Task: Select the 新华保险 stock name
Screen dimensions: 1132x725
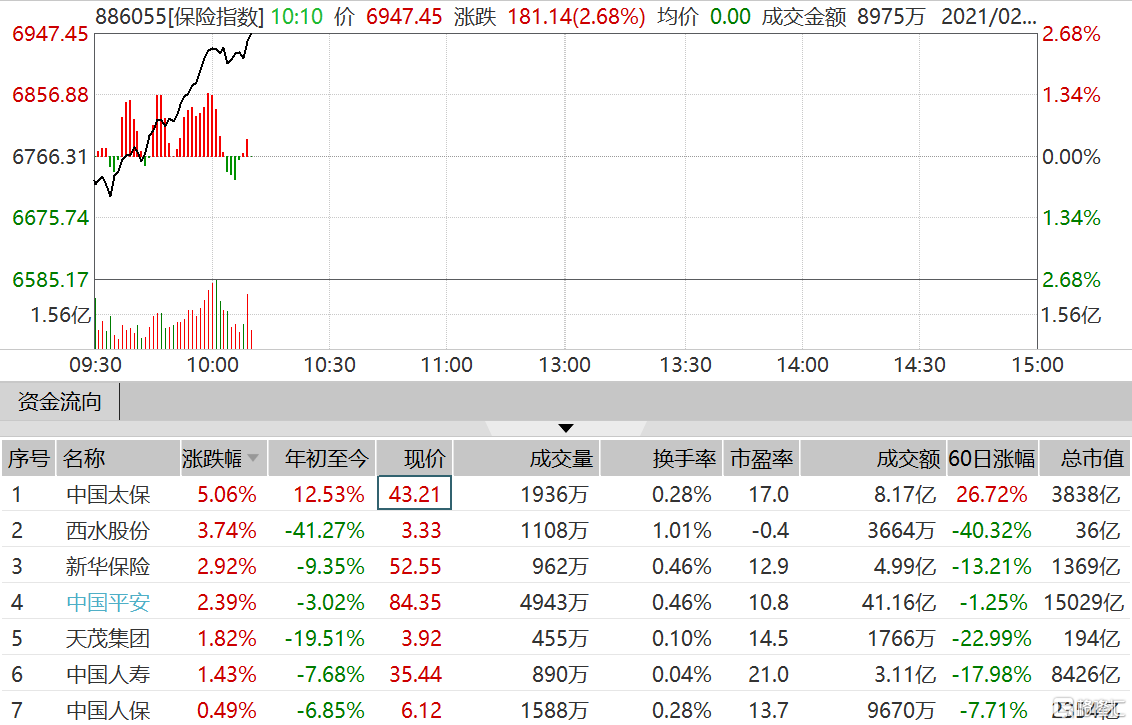Action: pyautogui.click(x=108, y=567)
